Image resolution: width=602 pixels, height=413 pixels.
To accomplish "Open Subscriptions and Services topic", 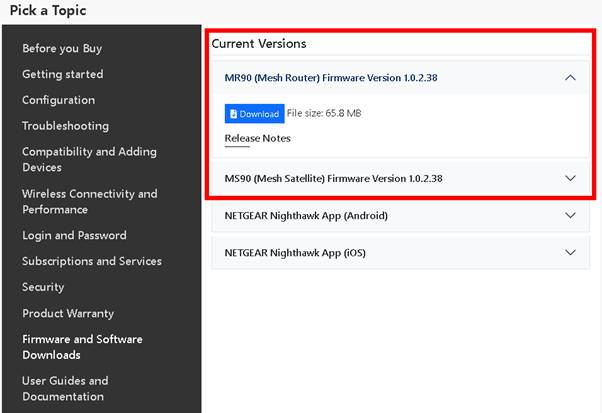I will point(92,261).
